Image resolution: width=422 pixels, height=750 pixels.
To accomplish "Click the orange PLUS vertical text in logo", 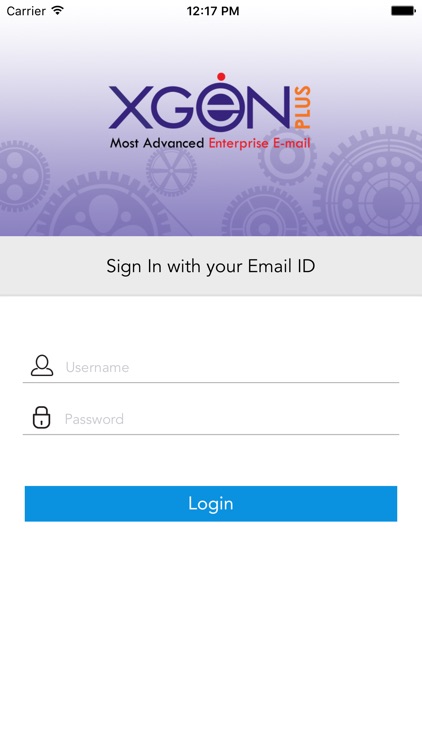I will pos(302,107).
